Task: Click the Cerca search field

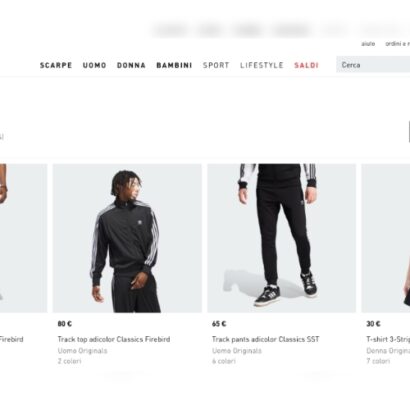Action: [x=373, y=65]
